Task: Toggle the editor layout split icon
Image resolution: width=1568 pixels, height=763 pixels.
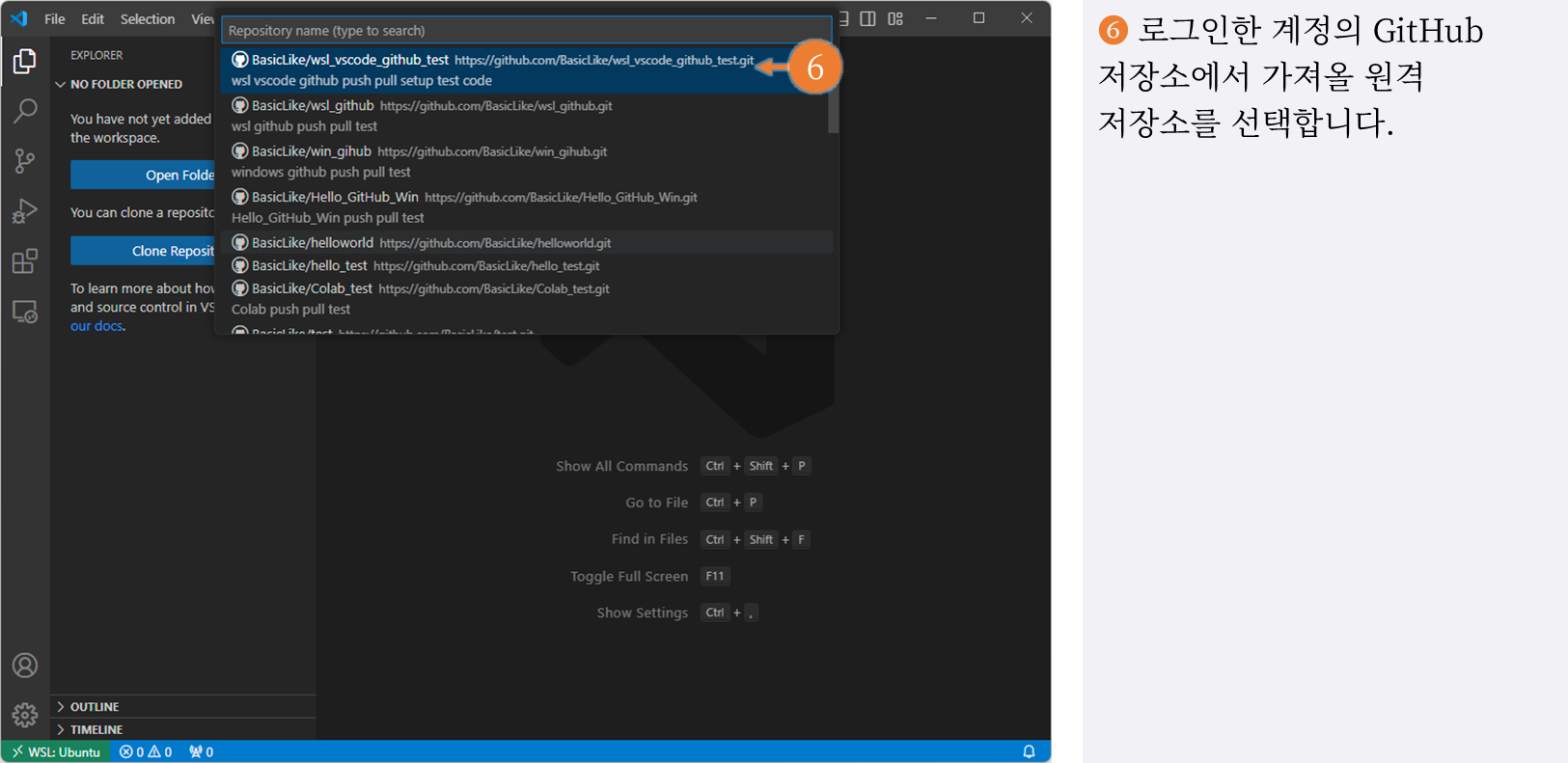Action: click(867, 18)
